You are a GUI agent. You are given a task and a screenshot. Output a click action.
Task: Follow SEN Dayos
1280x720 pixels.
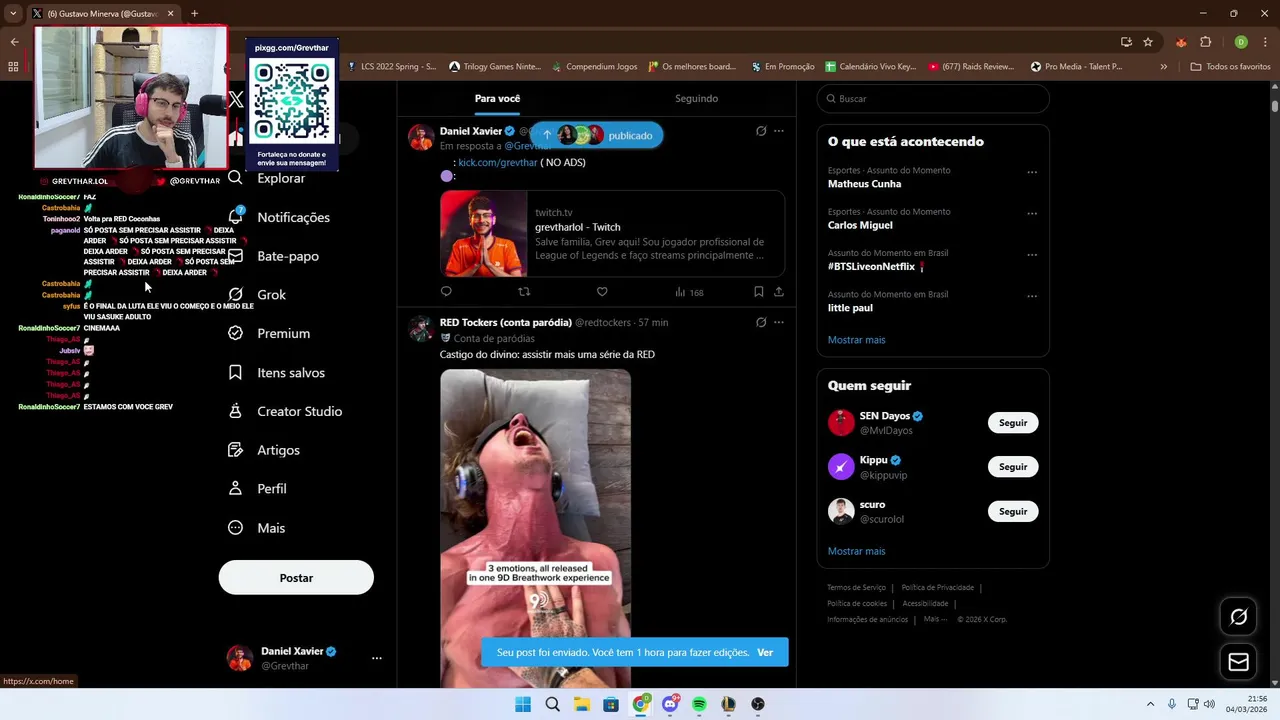[x=1013, y=423]
